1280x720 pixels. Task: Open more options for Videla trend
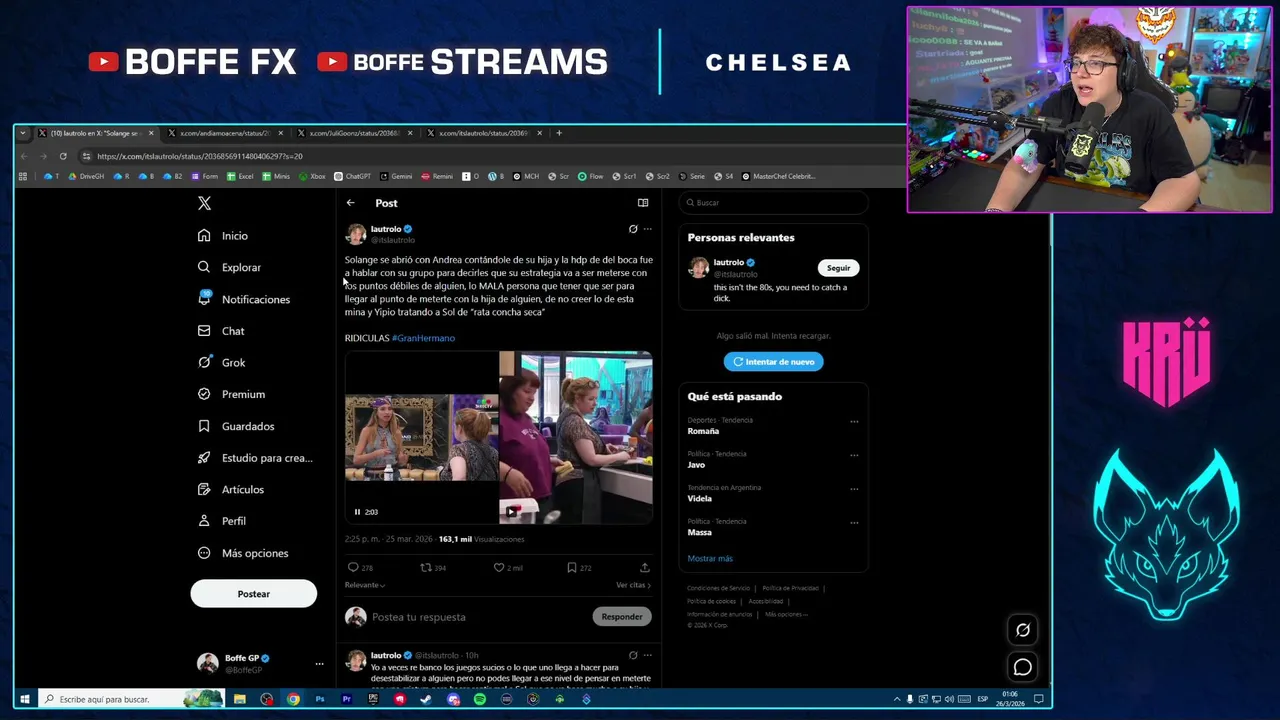coord(854,489)
